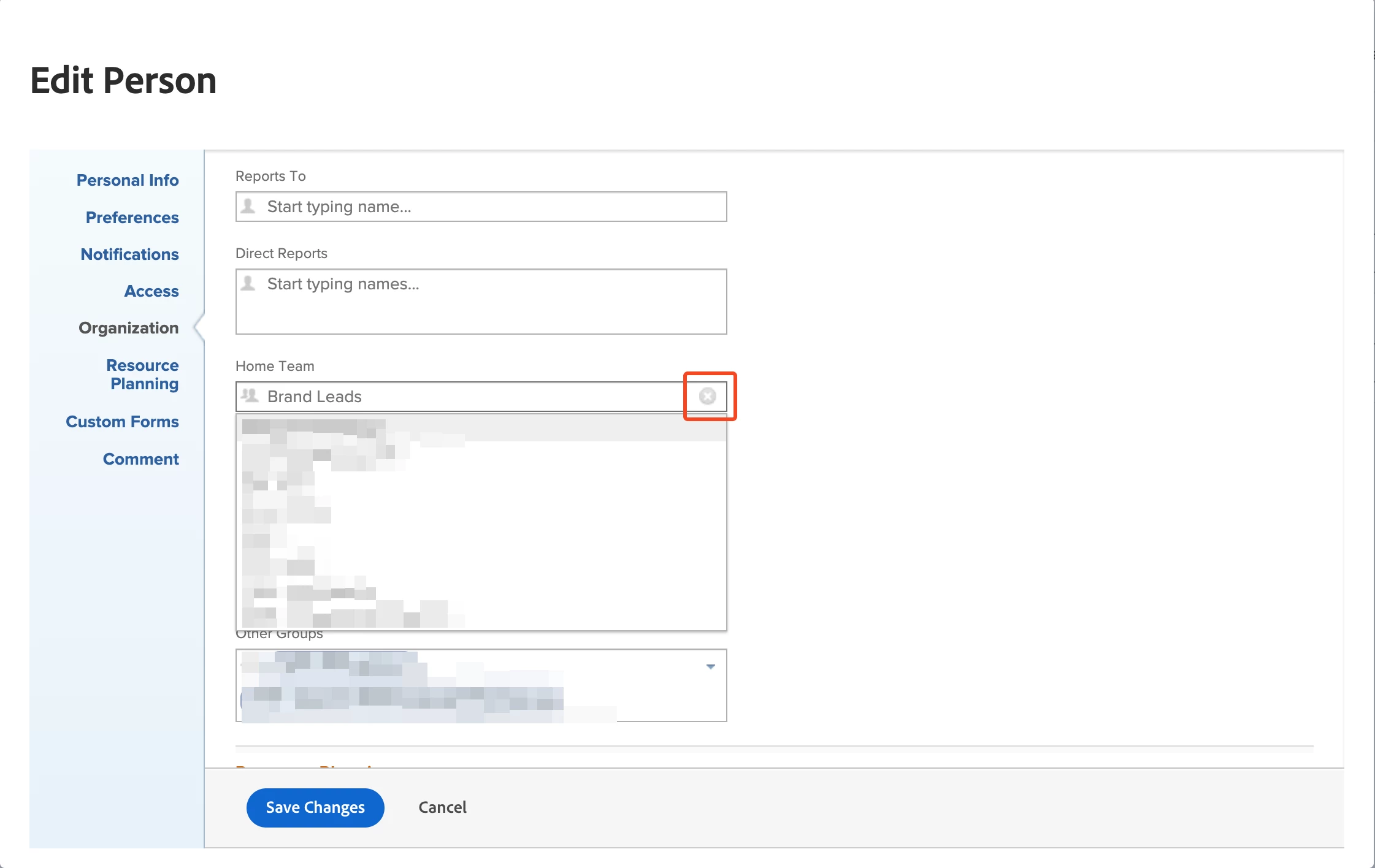
Task: Go to the Comment section
Action: tap(140, 459)
